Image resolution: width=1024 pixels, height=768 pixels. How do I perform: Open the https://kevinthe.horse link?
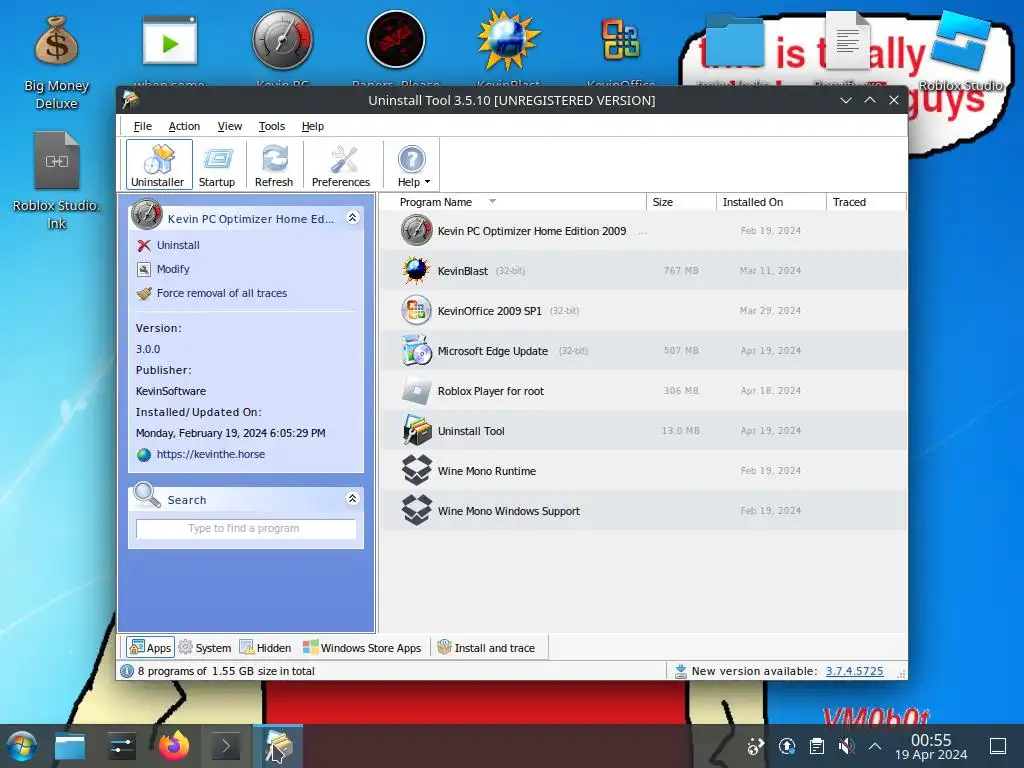[x=210, y=454]
